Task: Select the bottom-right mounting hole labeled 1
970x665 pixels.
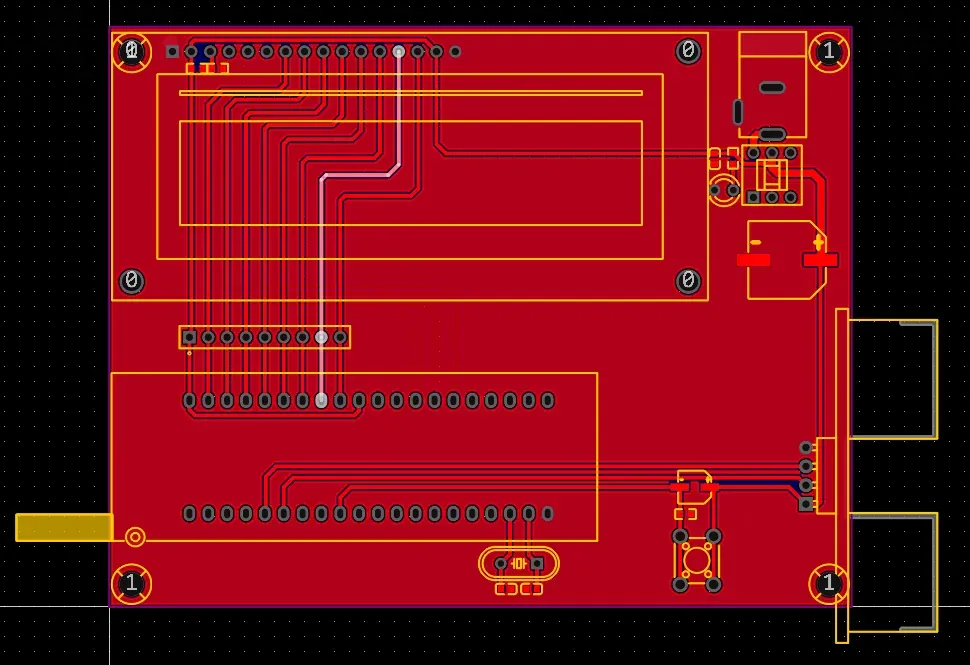Action: click(x=829, y=583)
